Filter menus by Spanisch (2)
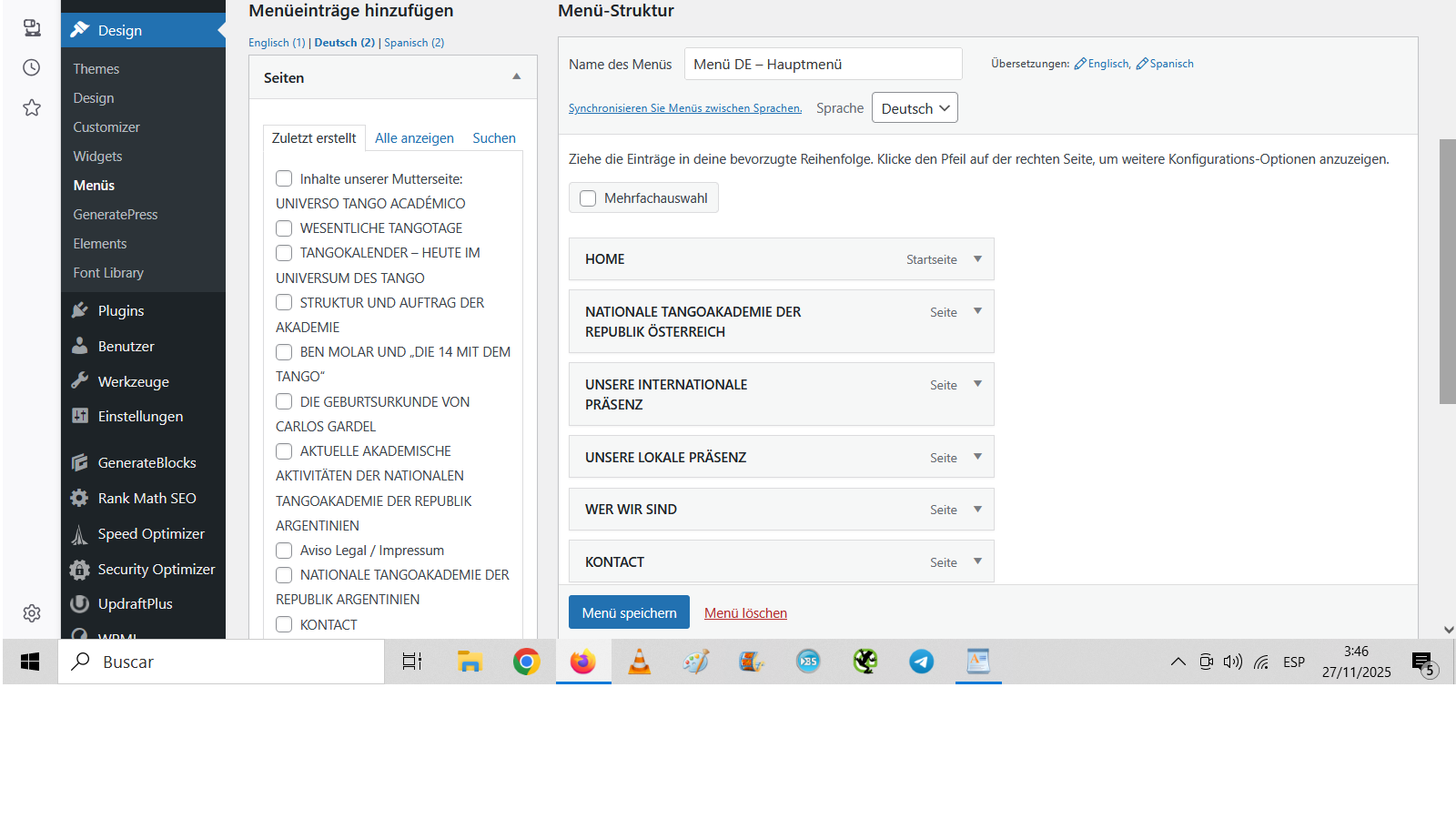Image resolution: width=1456 pixels, height=839 pixels. pyautogui.click(x=414, y=43)
